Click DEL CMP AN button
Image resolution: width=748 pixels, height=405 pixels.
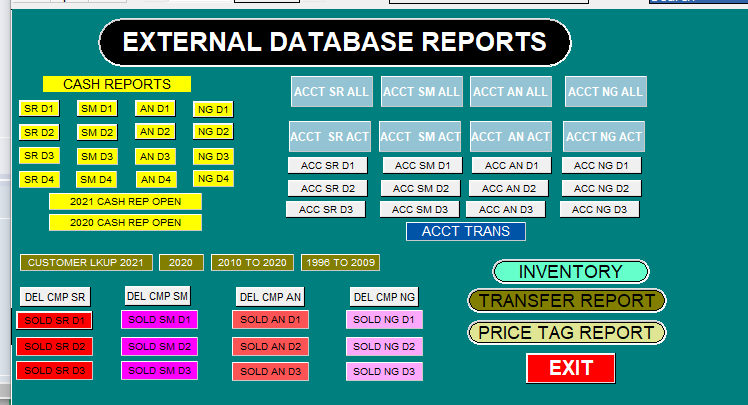pos(270,297)
